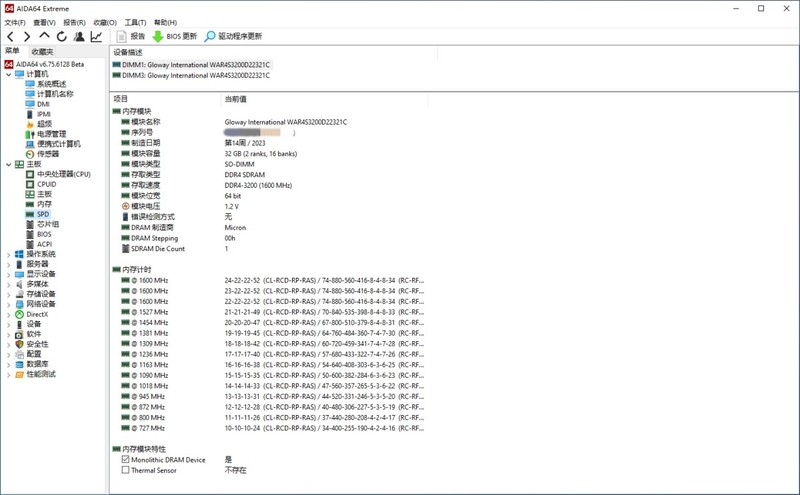Open the 收藏(O) menu

click(105, 22)
